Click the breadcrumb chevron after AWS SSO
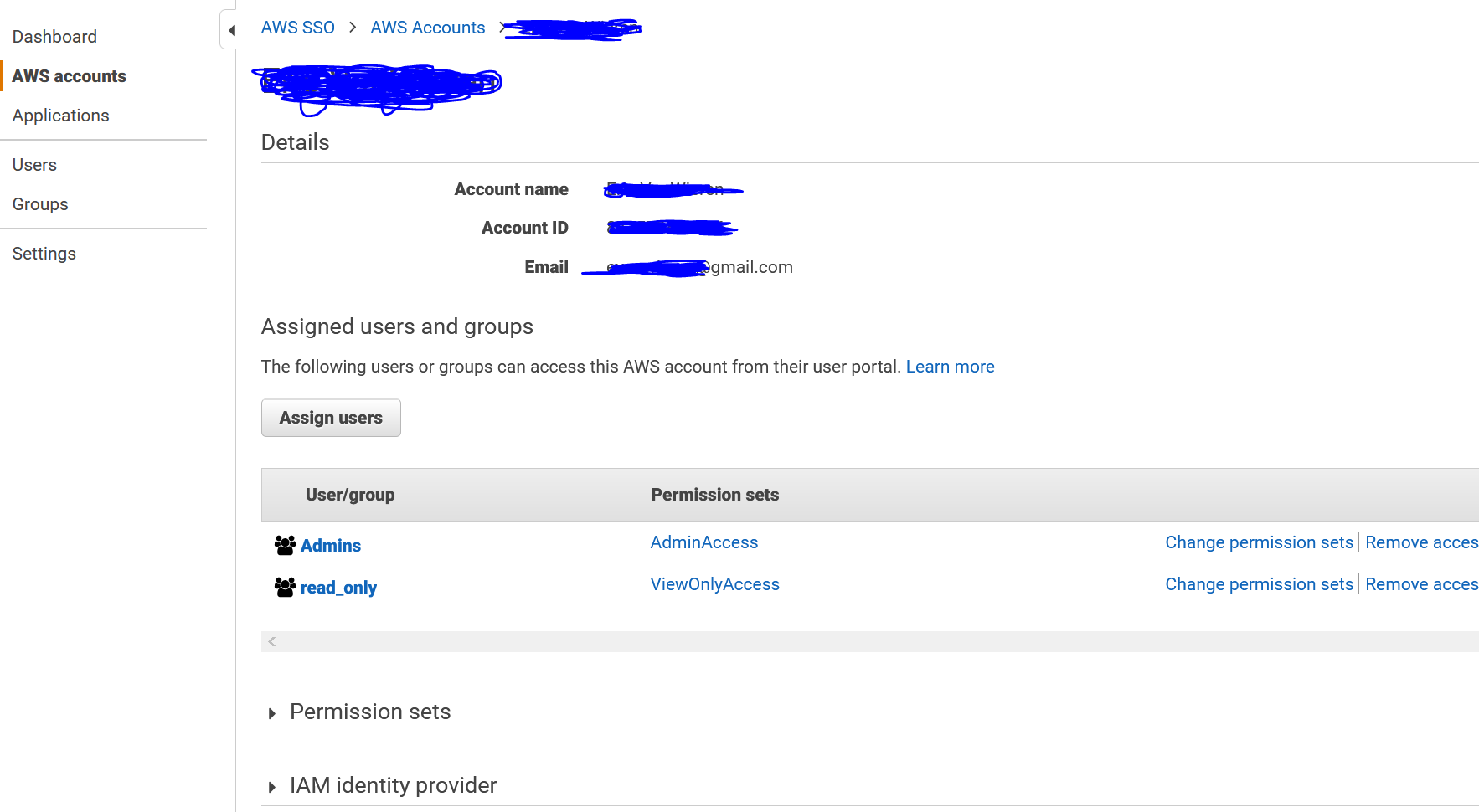 (x=353, y=27)
